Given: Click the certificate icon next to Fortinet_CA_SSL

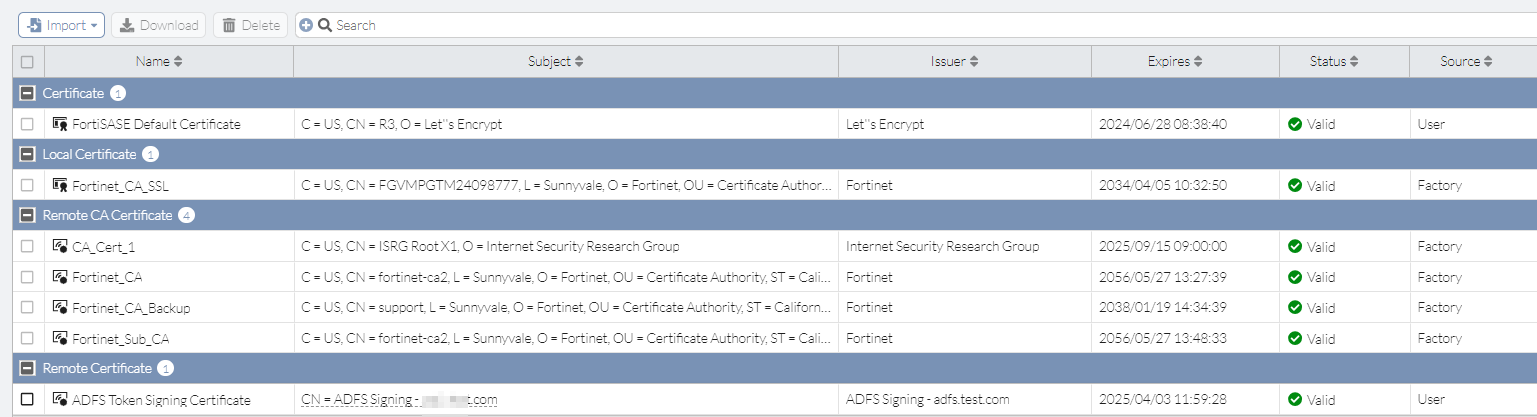Looking at the screenshot, I should 60,185.
